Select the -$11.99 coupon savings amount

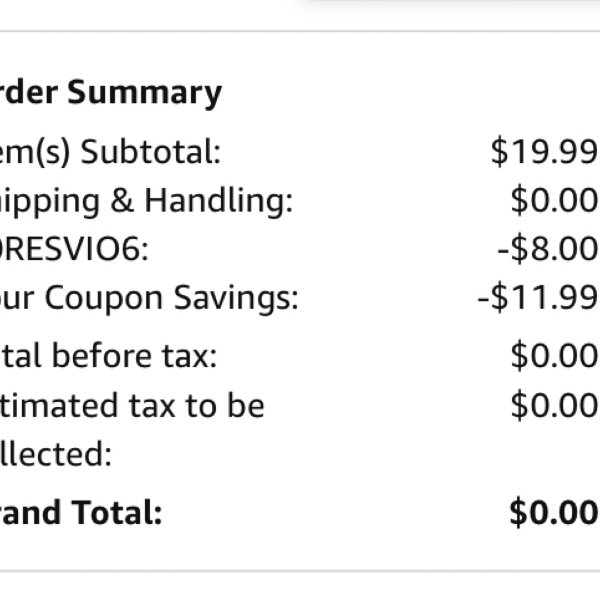point(537,298)
